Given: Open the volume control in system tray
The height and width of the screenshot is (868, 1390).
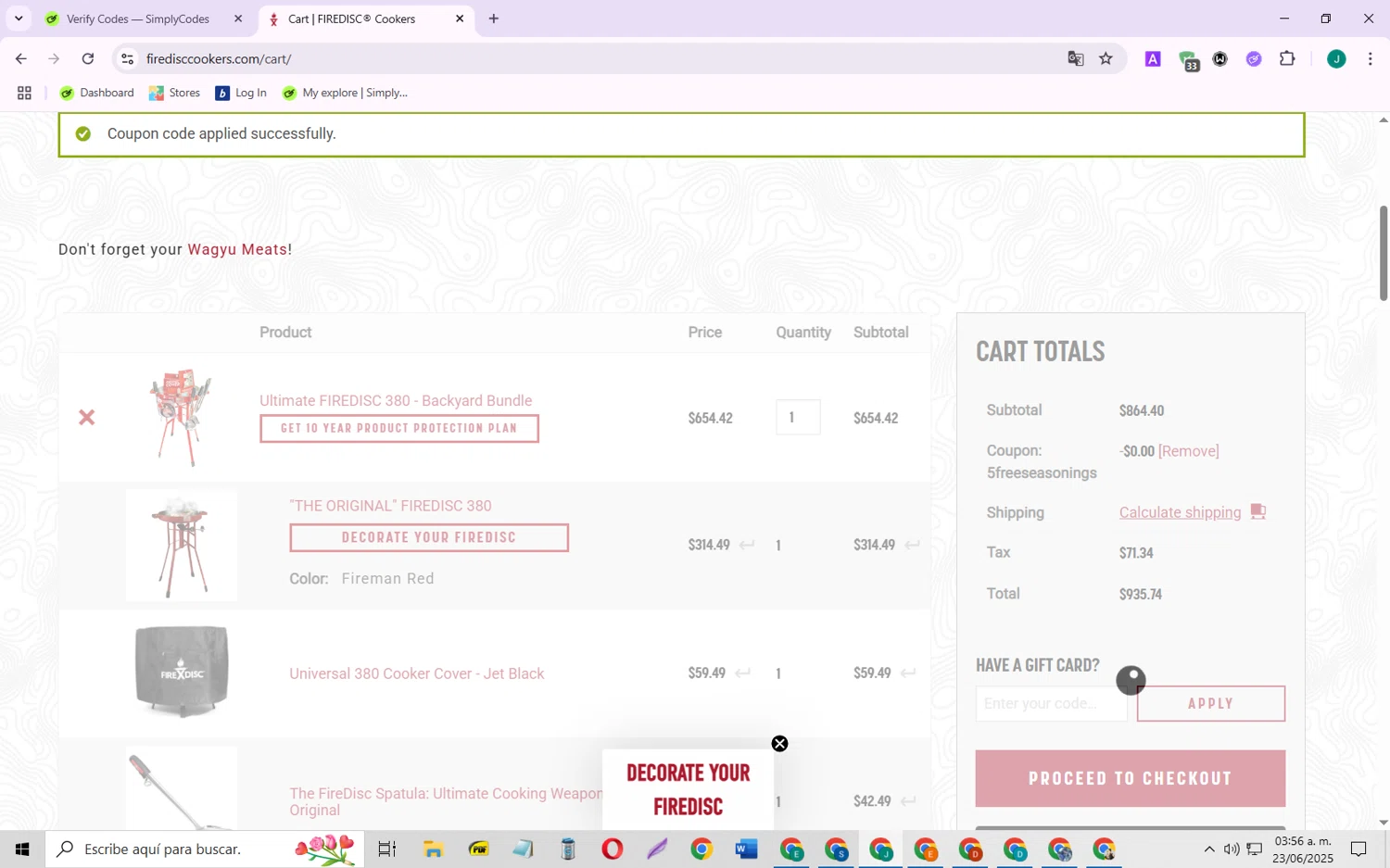Looking at the screenshot, I should [1231, 849].
